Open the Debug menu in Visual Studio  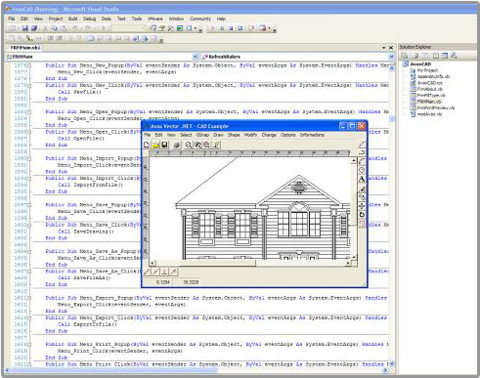pyautogui.click(x=89, y=19)
